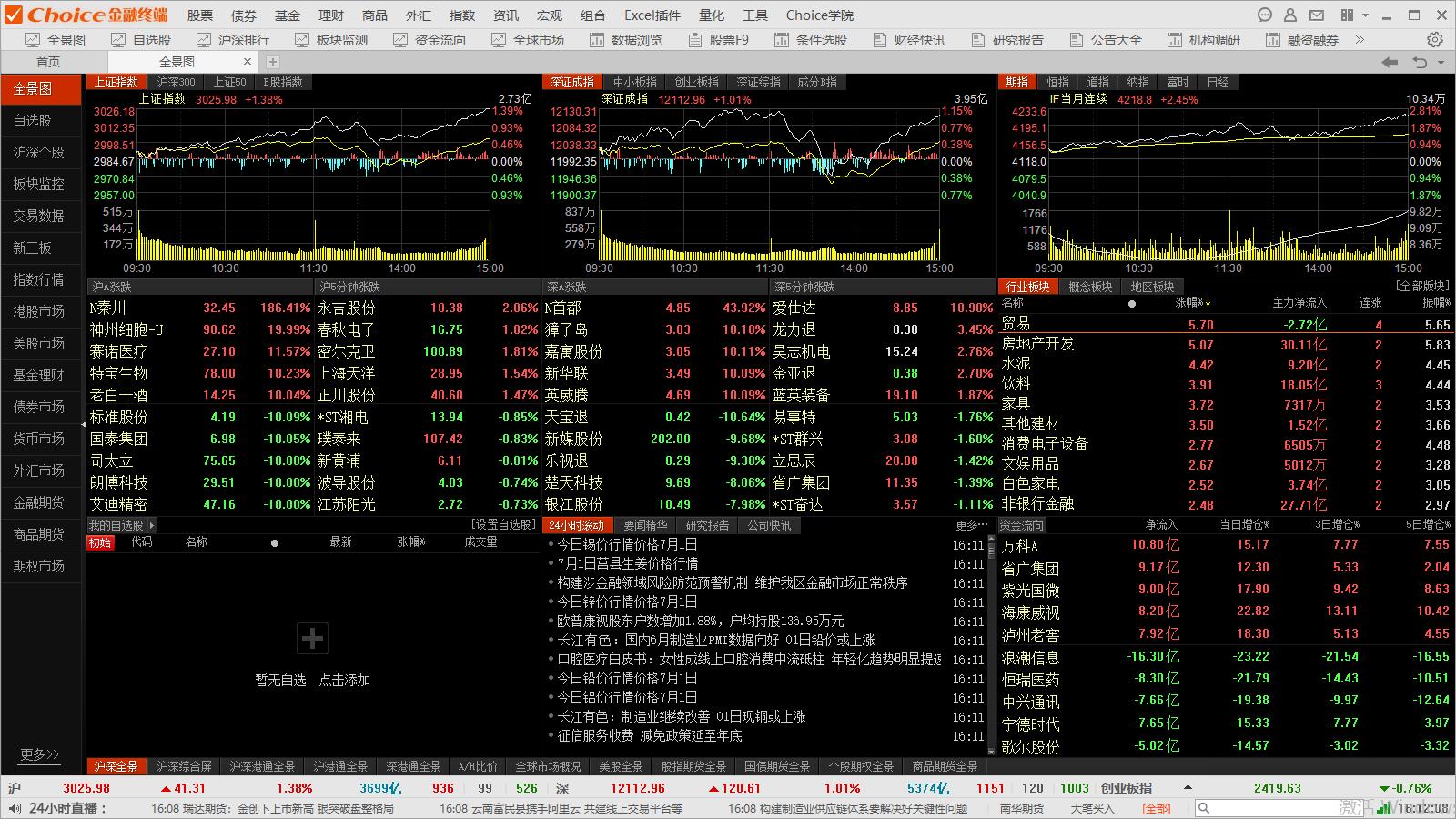
Task: Click the 更多 link in the news panel
Action: point(971,525)
